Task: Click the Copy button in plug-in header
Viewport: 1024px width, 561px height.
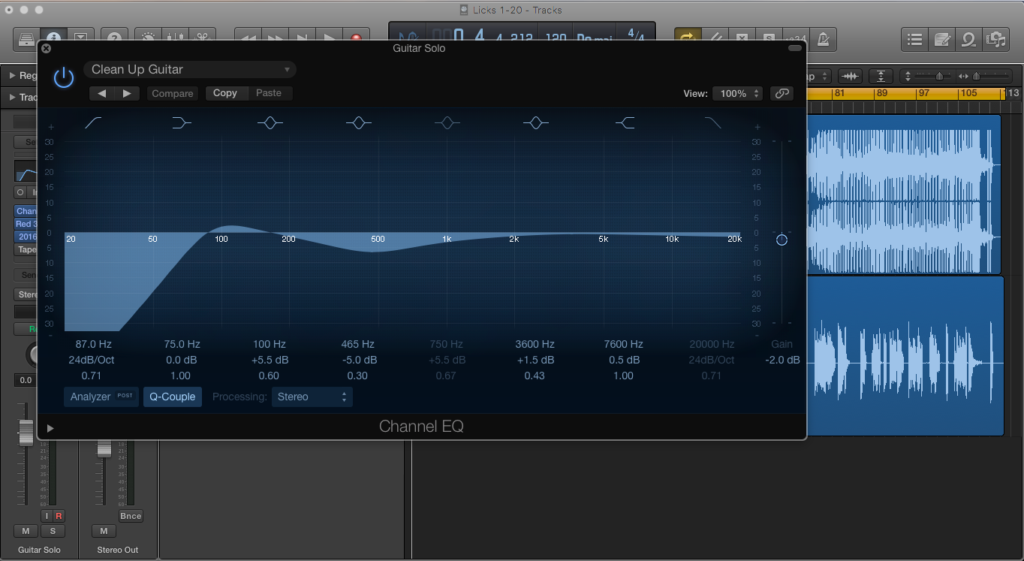Action: [225, 93]
